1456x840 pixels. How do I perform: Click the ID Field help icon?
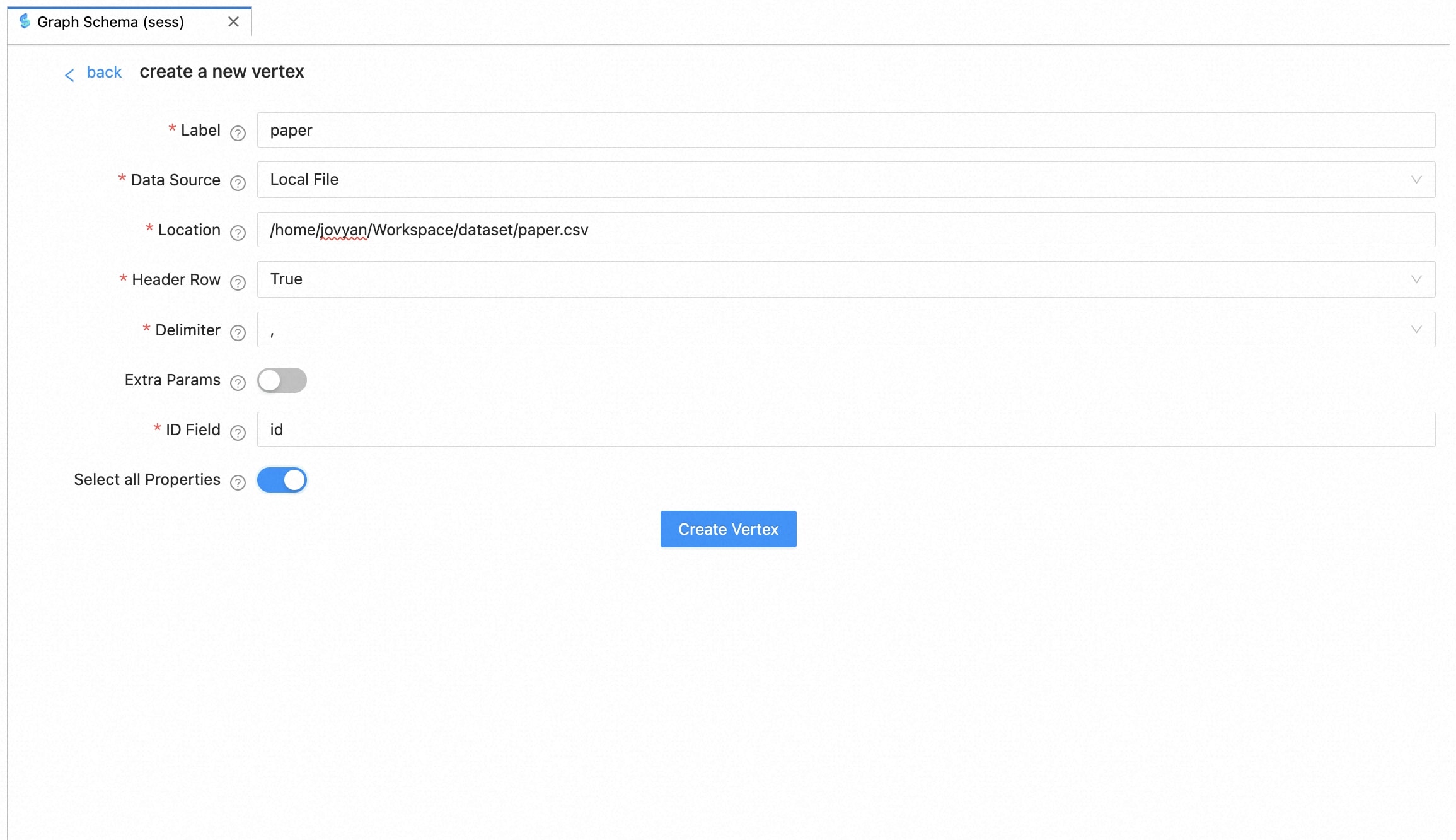coord(238,433)
